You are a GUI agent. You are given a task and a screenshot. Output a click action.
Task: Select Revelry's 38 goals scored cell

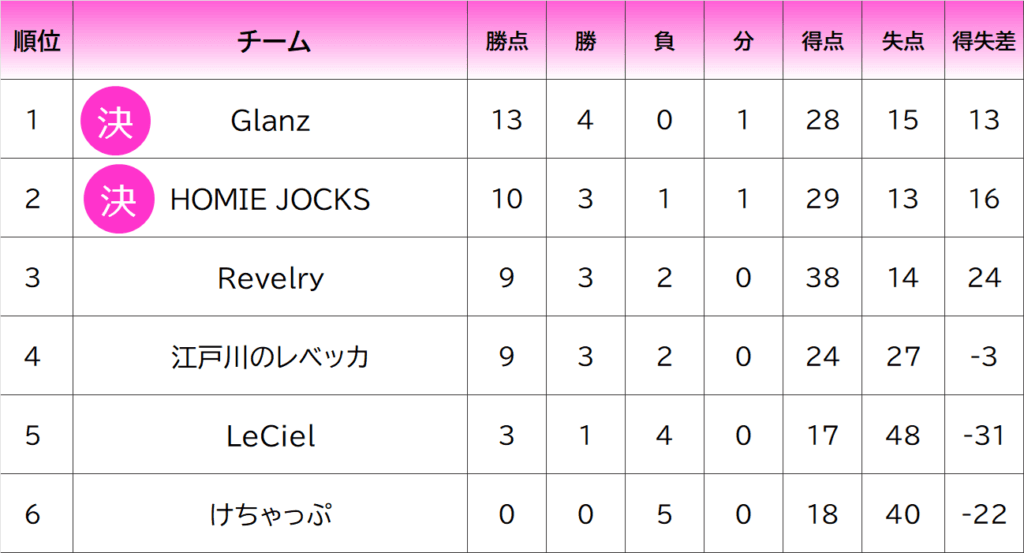[822, 277]
